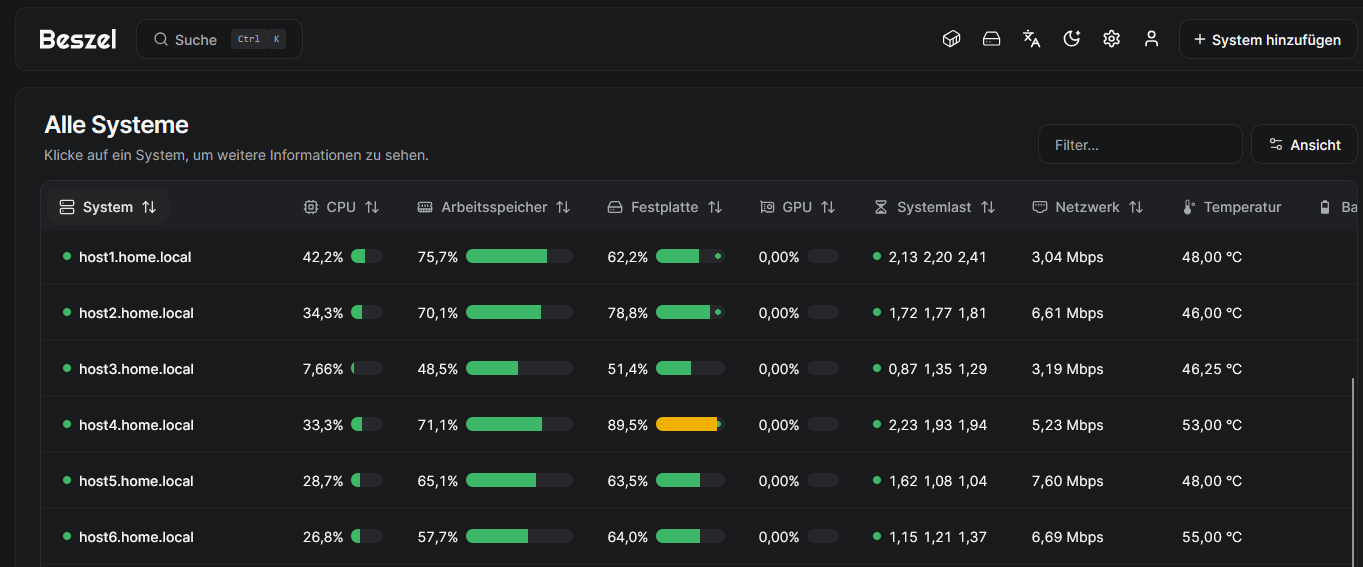Open host2.home.local system details

[x=136, y=313]
